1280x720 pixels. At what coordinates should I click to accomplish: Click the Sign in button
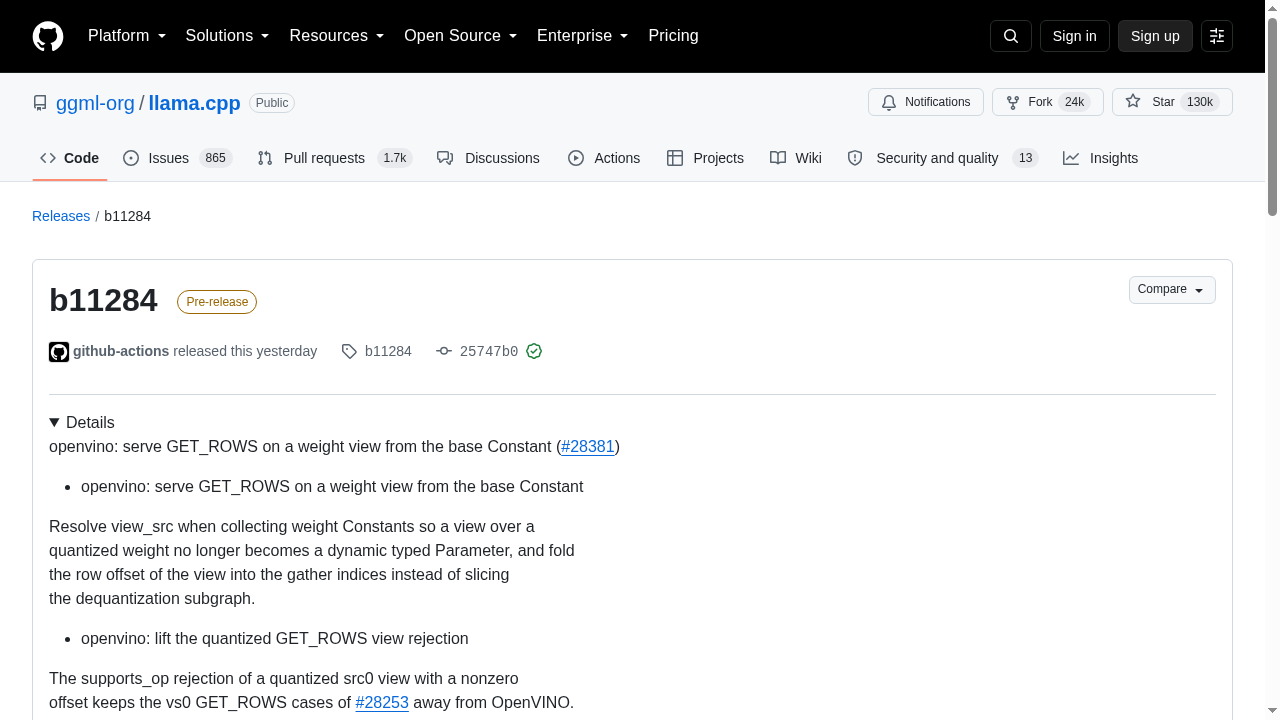coord(1075,36)
